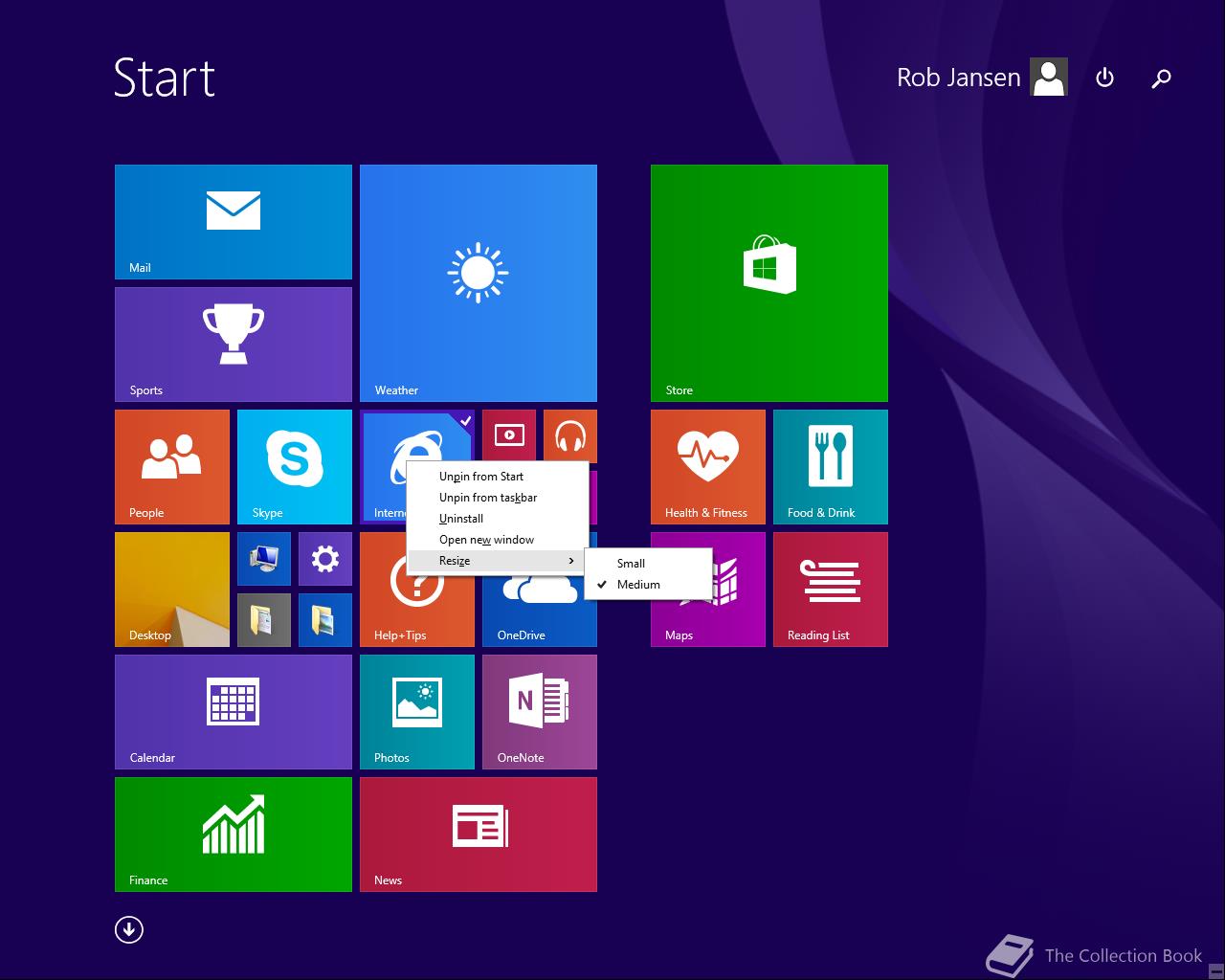
Task: Open the Photos tile
Action: [417, 712]
